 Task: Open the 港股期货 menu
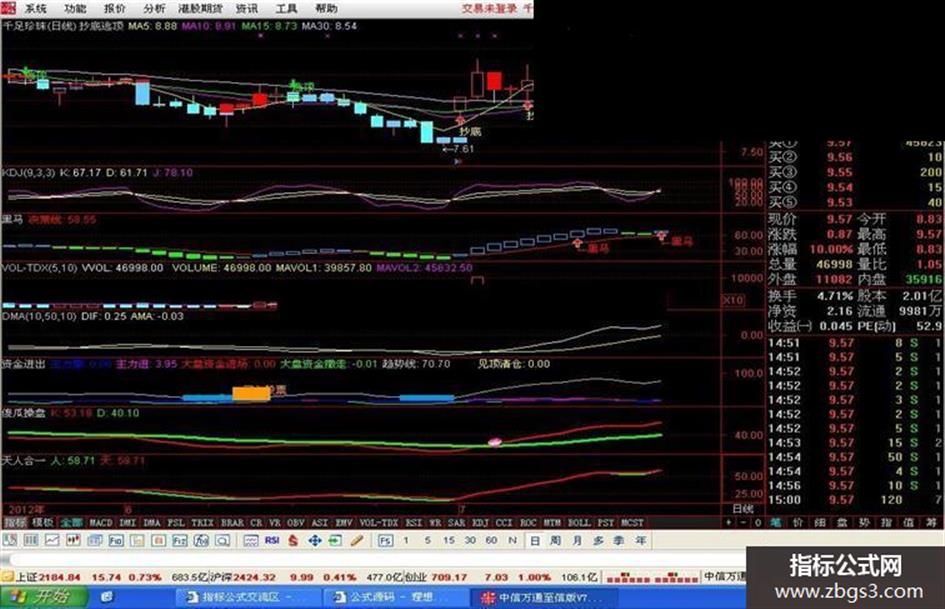[x=200, y=8]
